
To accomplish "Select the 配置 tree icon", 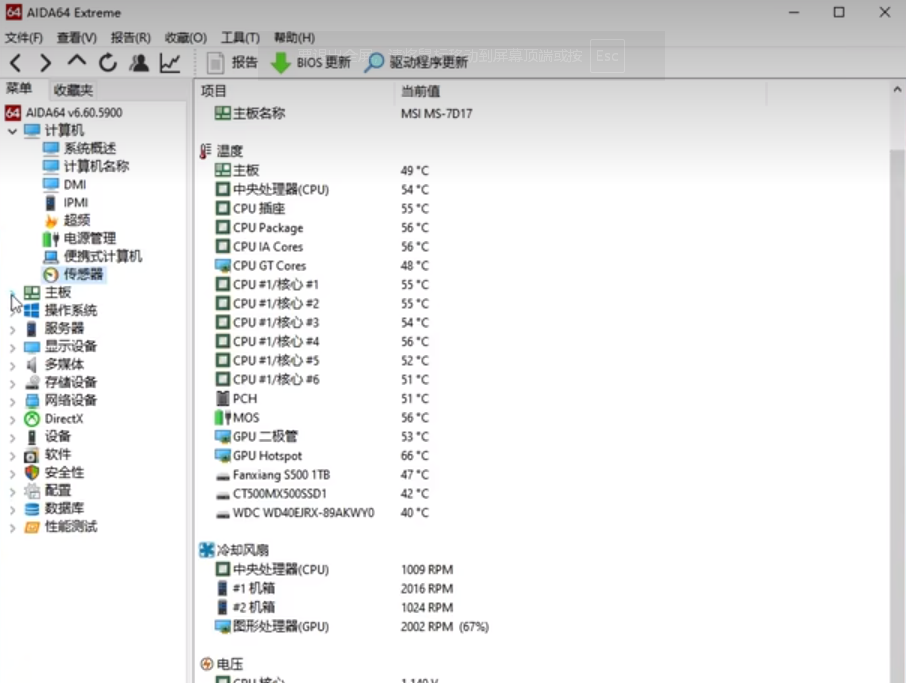I will (32, 491).
